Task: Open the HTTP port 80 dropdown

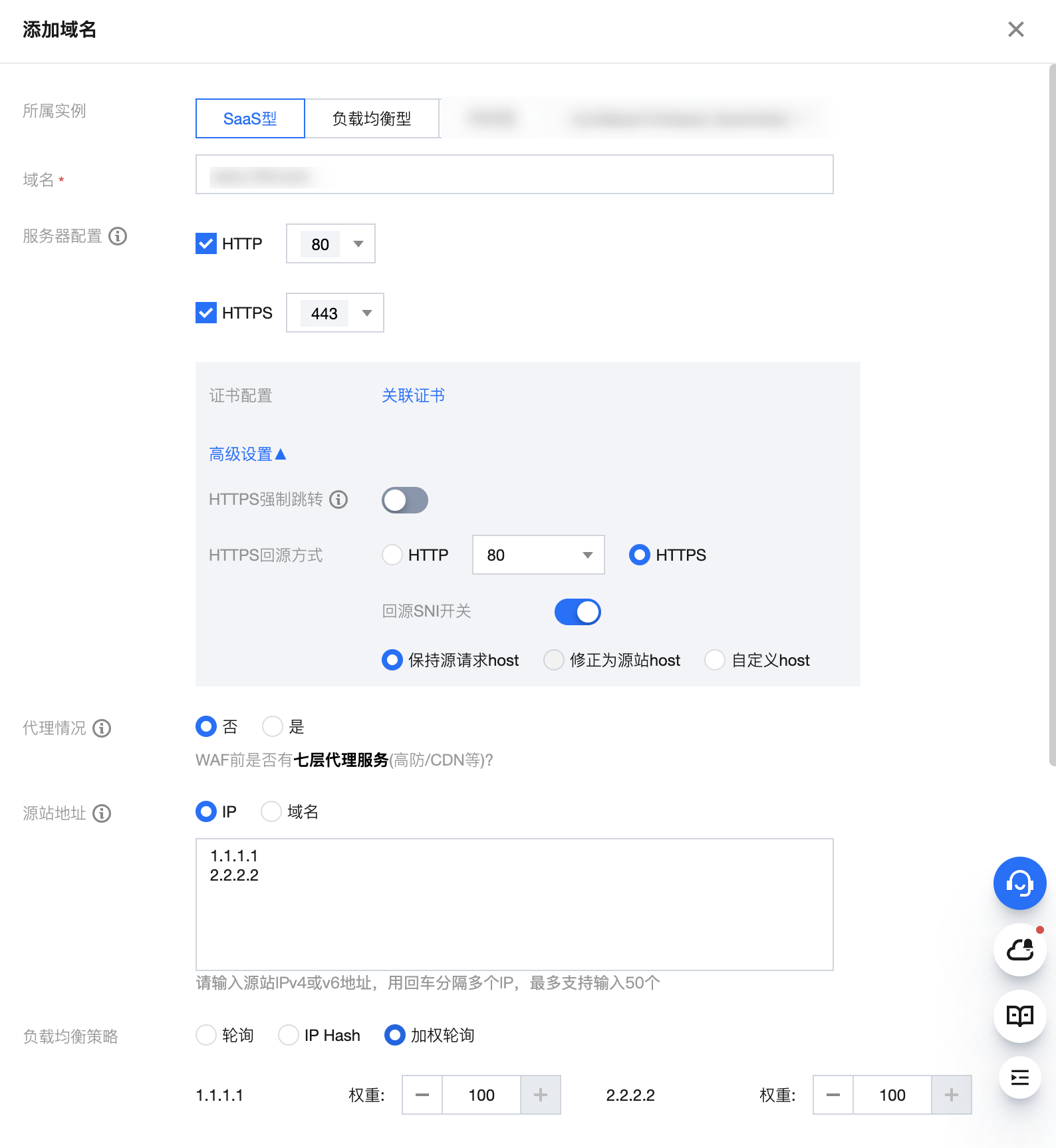Action: (x=330, y=244)
